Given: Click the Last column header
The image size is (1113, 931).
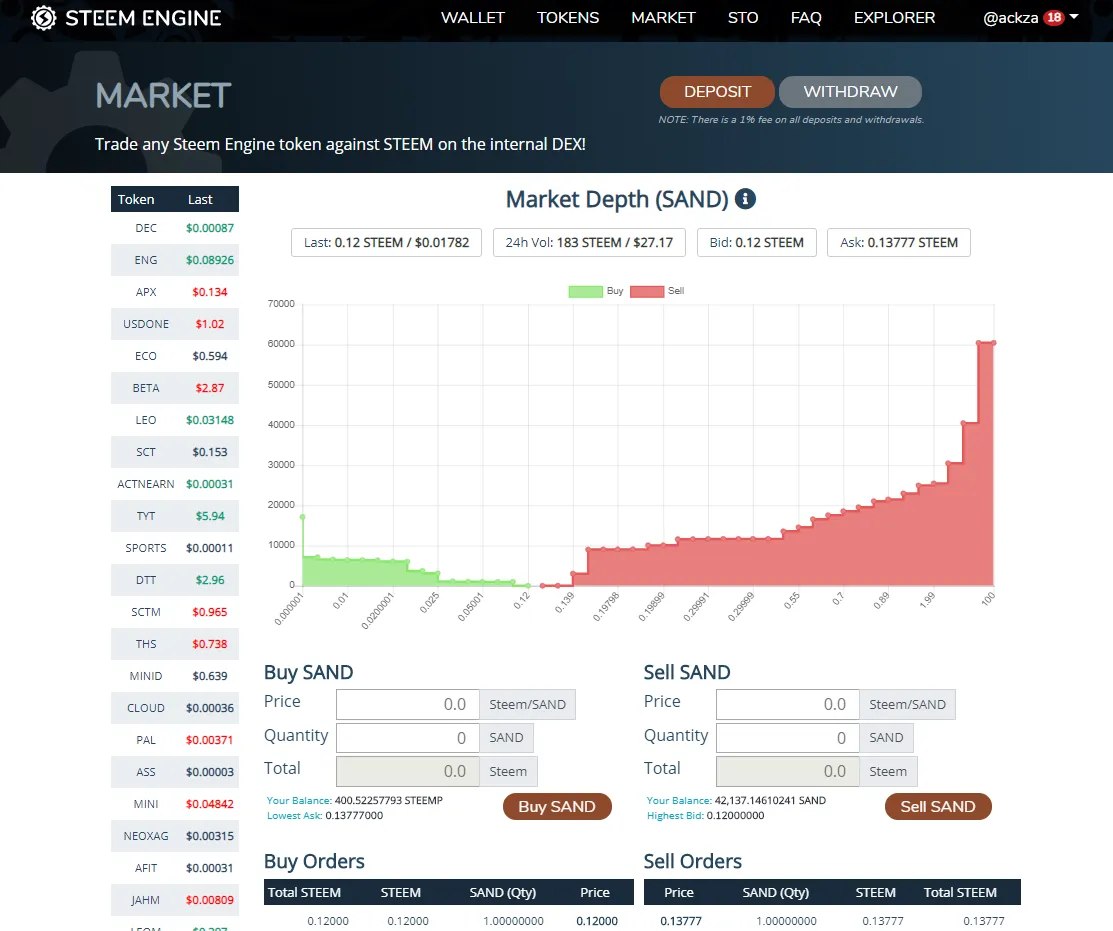Looking at the screenshot, I should [x=200, y=199].
